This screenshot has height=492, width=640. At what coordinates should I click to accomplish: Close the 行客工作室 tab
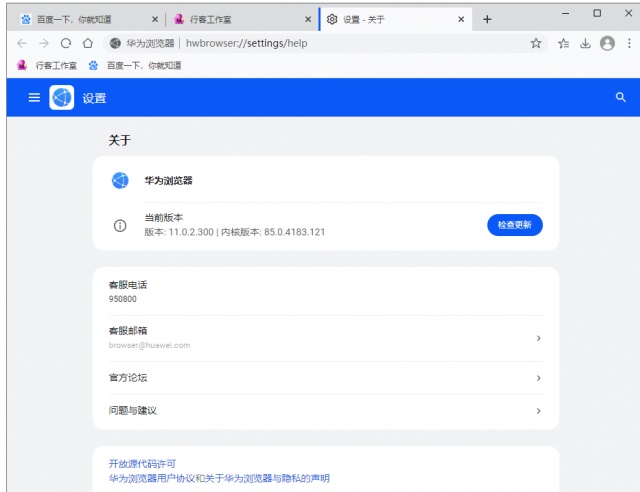click(308, 19)
